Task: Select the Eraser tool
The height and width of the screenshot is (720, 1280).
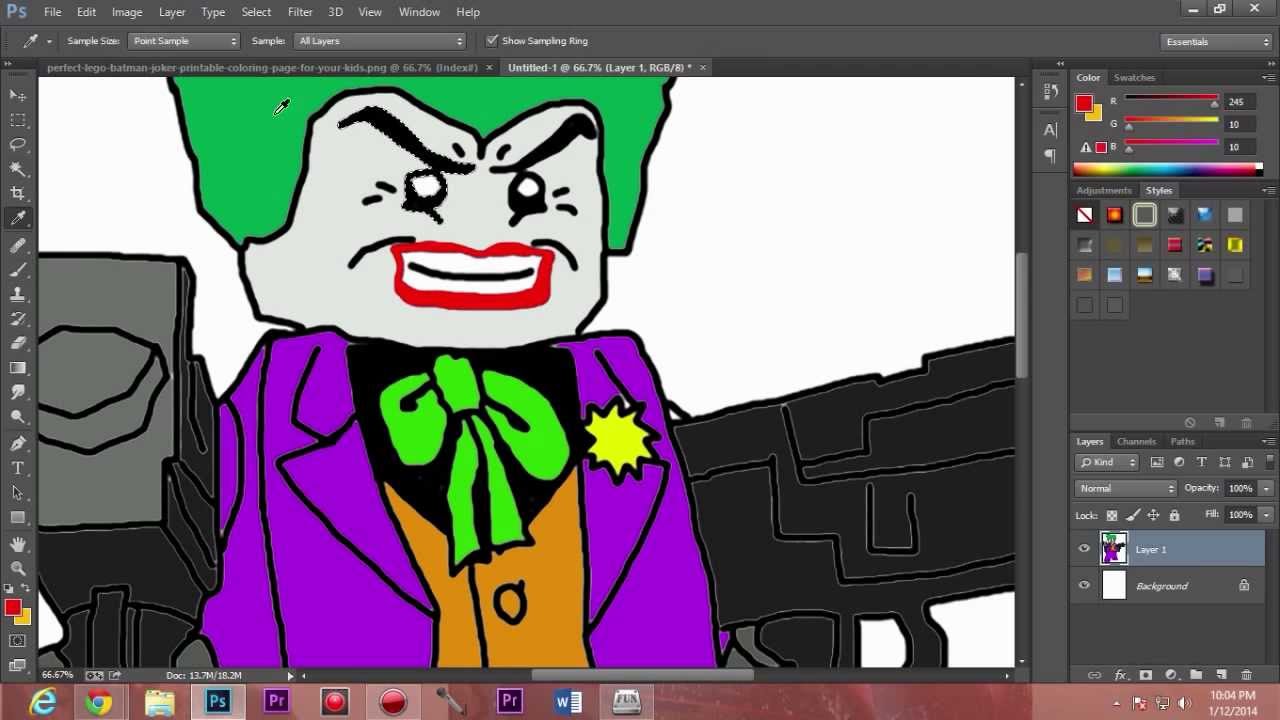Action: [18, 343]
